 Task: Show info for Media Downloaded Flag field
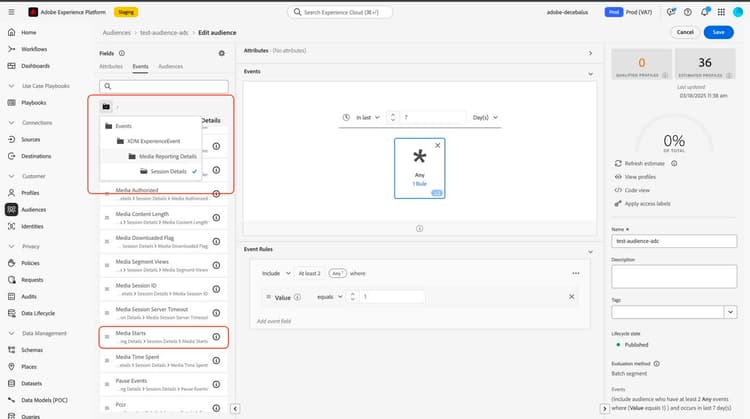point(216,242)
